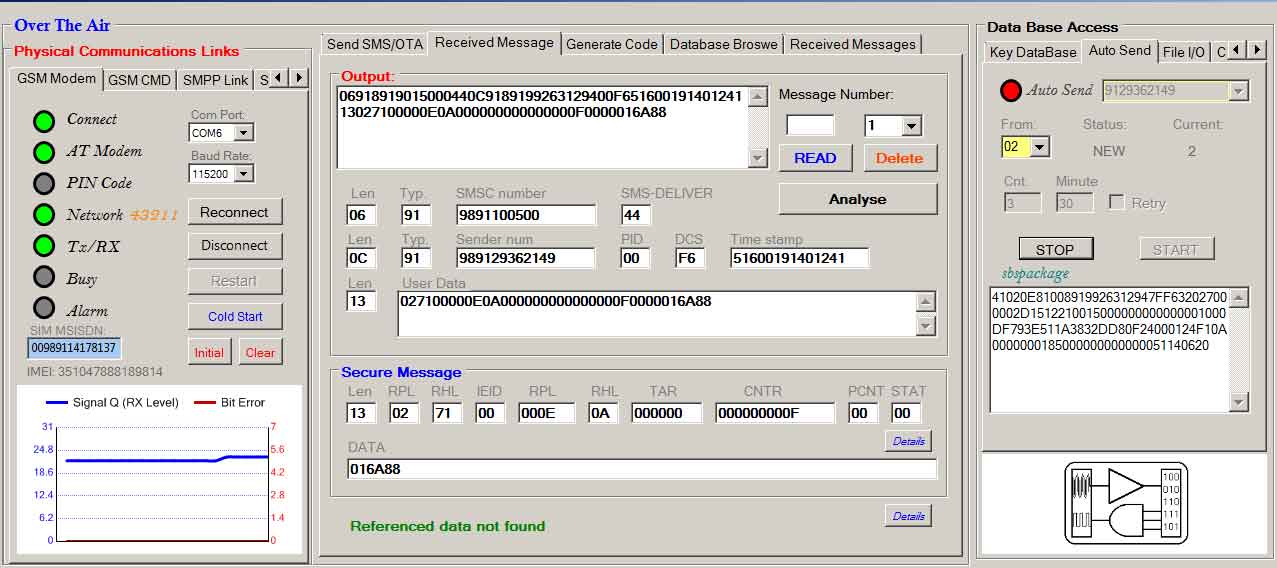Click the Tx/RX green indicator
This screenshot has height=568, width=1277.
pyautogui.click(x=44, y=246)
